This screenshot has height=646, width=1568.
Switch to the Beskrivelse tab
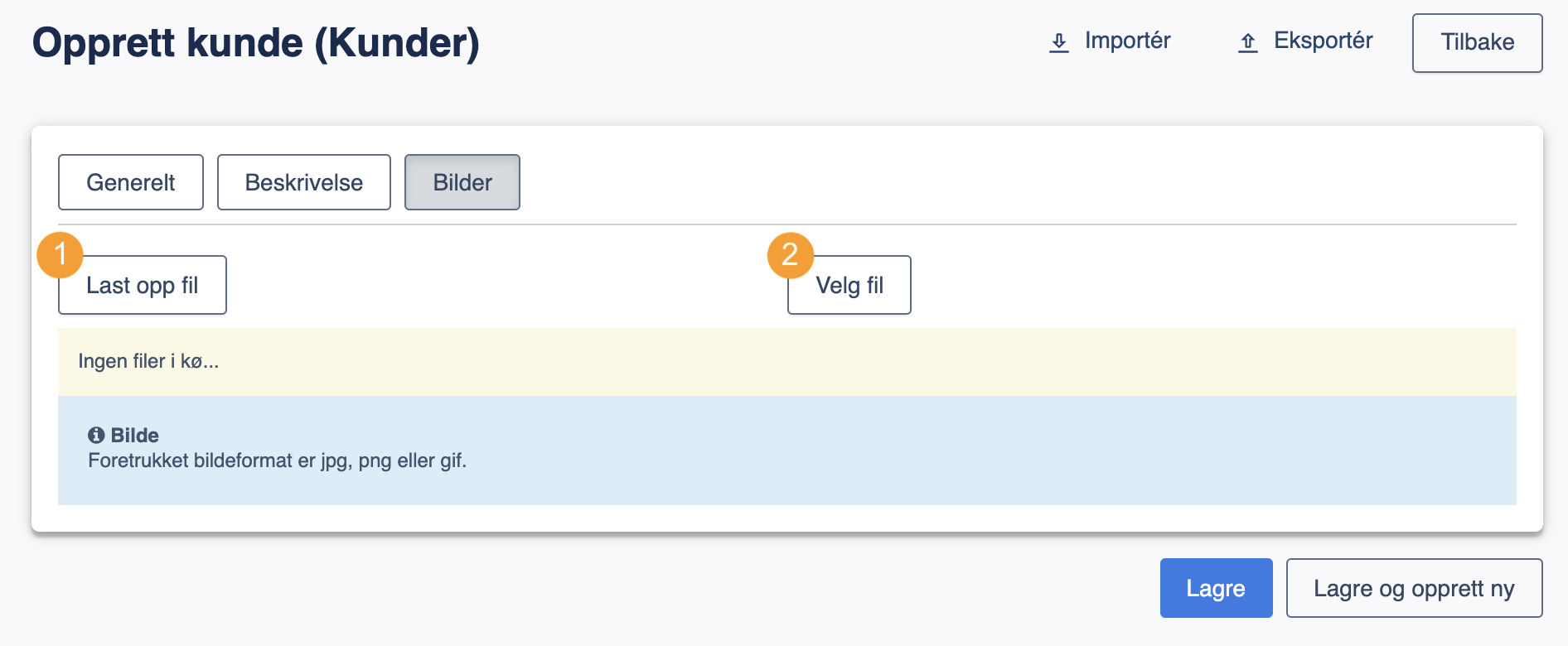coord(304,182)
